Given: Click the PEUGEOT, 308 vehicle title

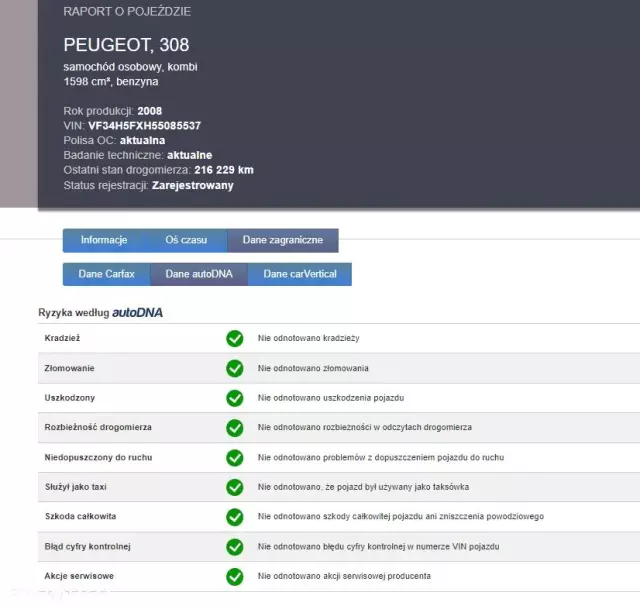Looking at the screenshot, I should point(126,45).
